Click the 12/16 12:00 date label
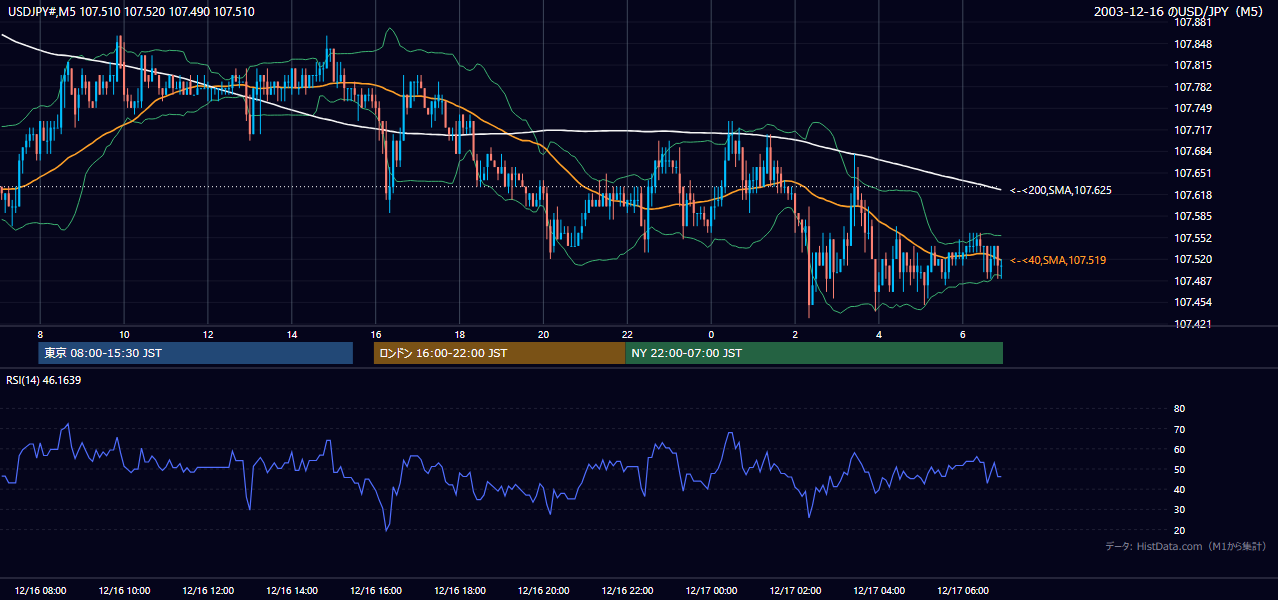This screenshot has width=1278, height=600. tap(208, 590)
